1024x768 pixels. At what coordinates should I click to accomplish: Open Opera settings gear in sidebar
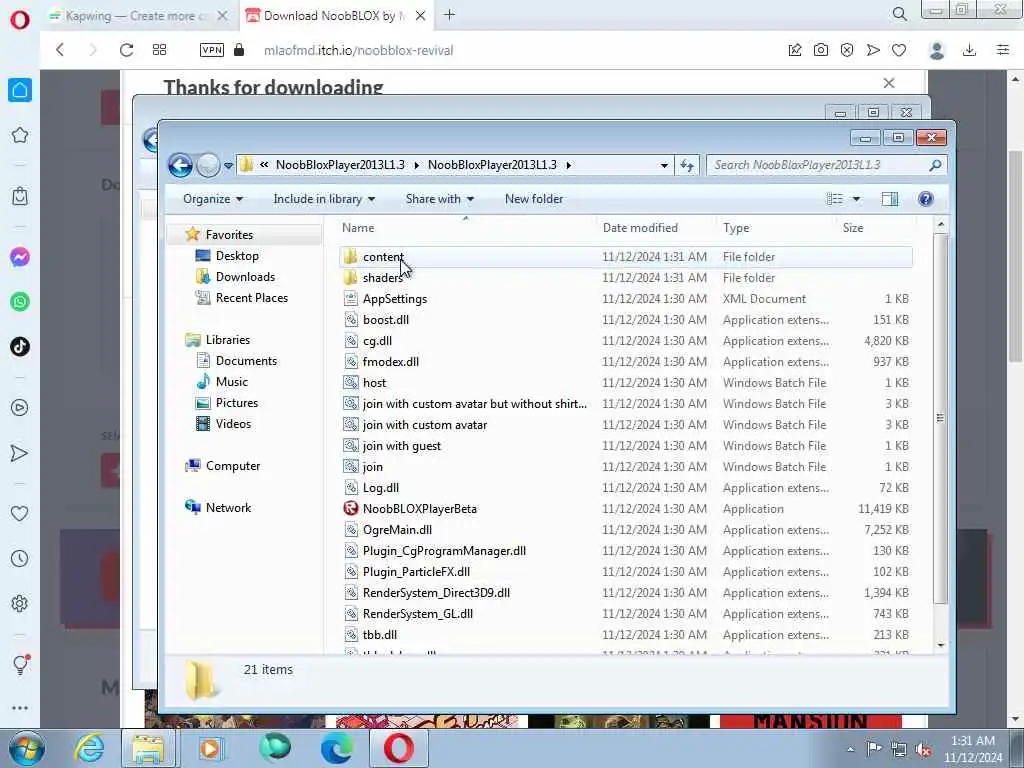(x=20, y=603)
